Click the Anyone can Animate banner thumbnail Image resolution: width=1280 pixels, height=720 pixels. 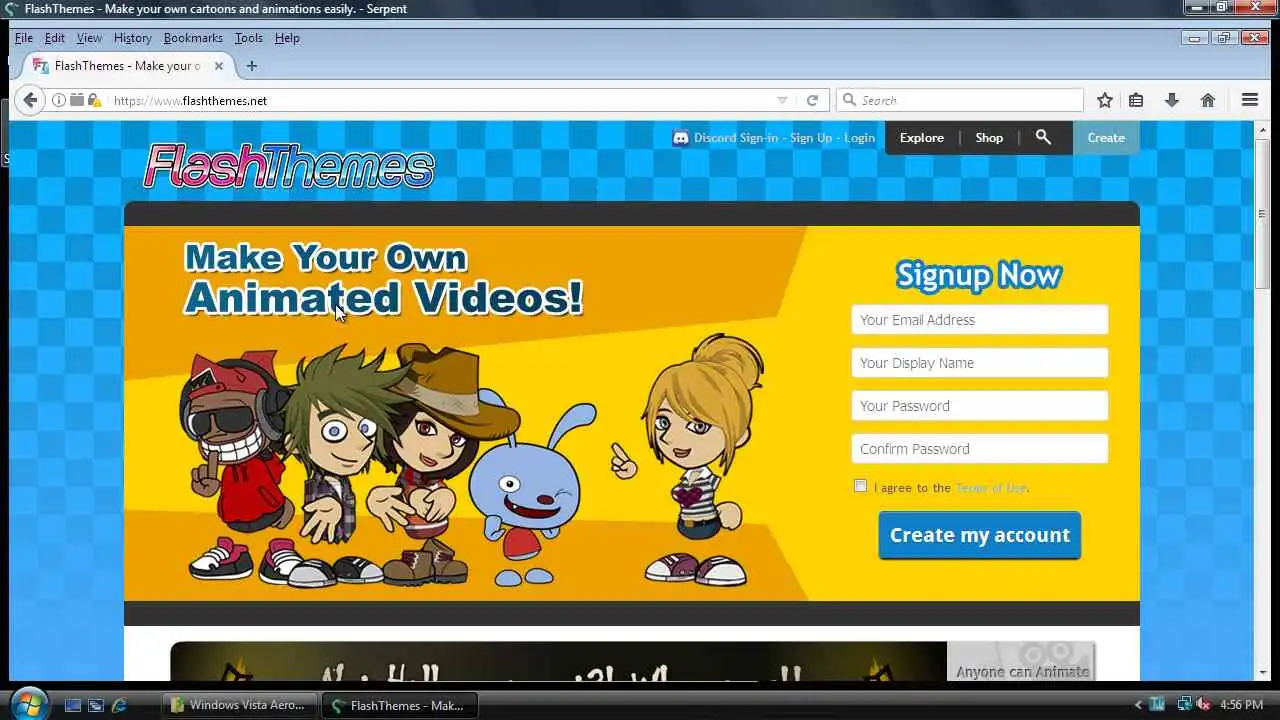pos(1021,661)
